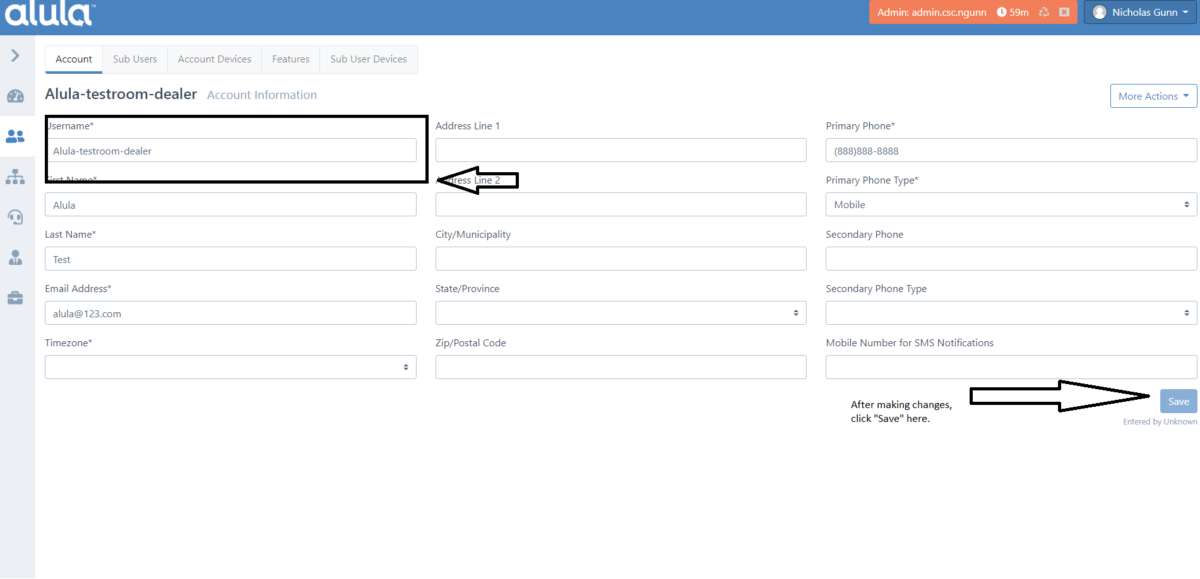Click the person sidebar icon
Viewport: 1200px width, 579px height.
pos(16,257)
